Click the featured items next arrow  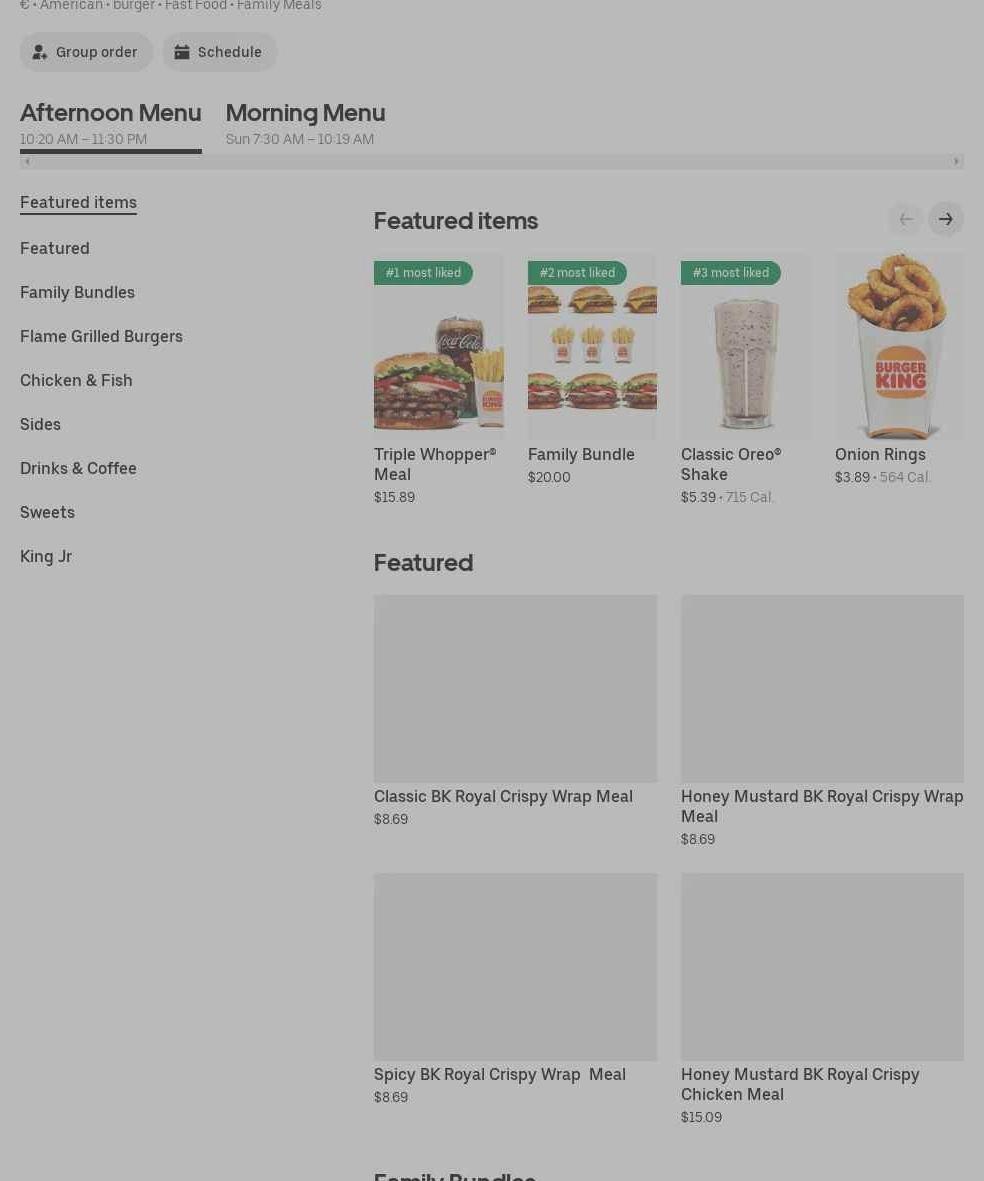946,219
